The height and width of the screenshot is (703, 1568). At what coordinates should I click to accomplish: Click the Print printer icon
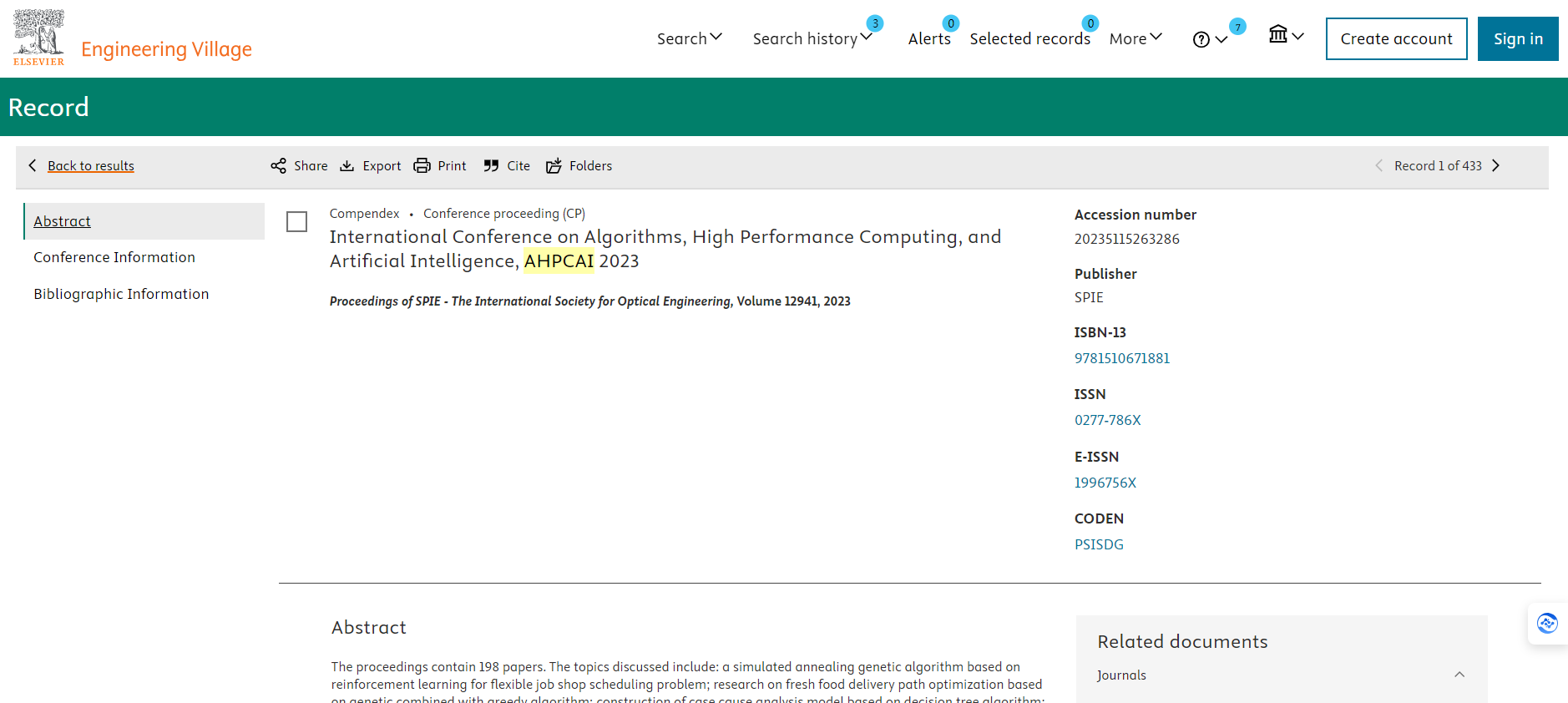[x=422, y=165]
